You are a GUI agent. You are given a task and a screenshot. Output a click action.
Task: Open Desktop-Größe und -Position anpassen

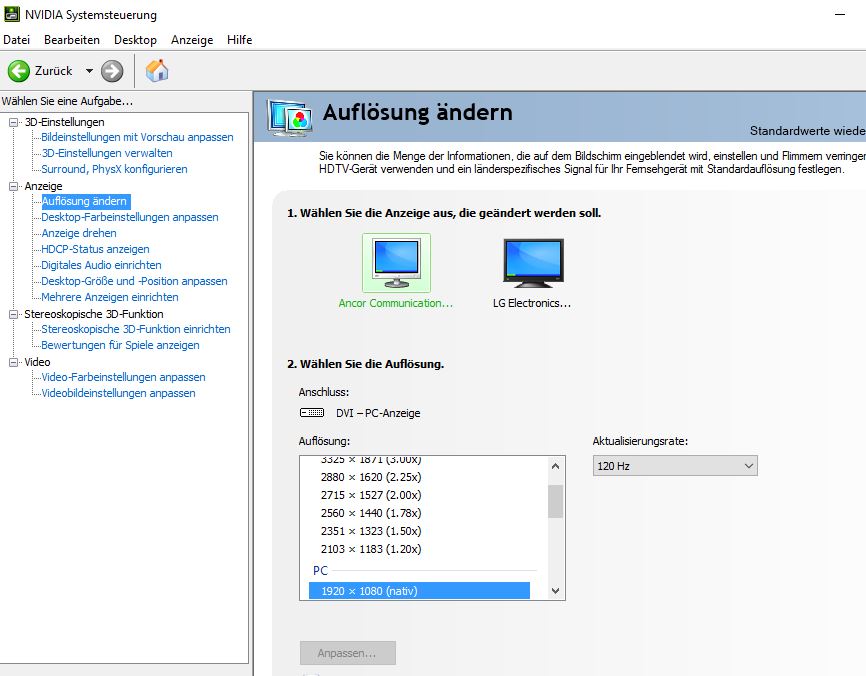click(134, 281)
